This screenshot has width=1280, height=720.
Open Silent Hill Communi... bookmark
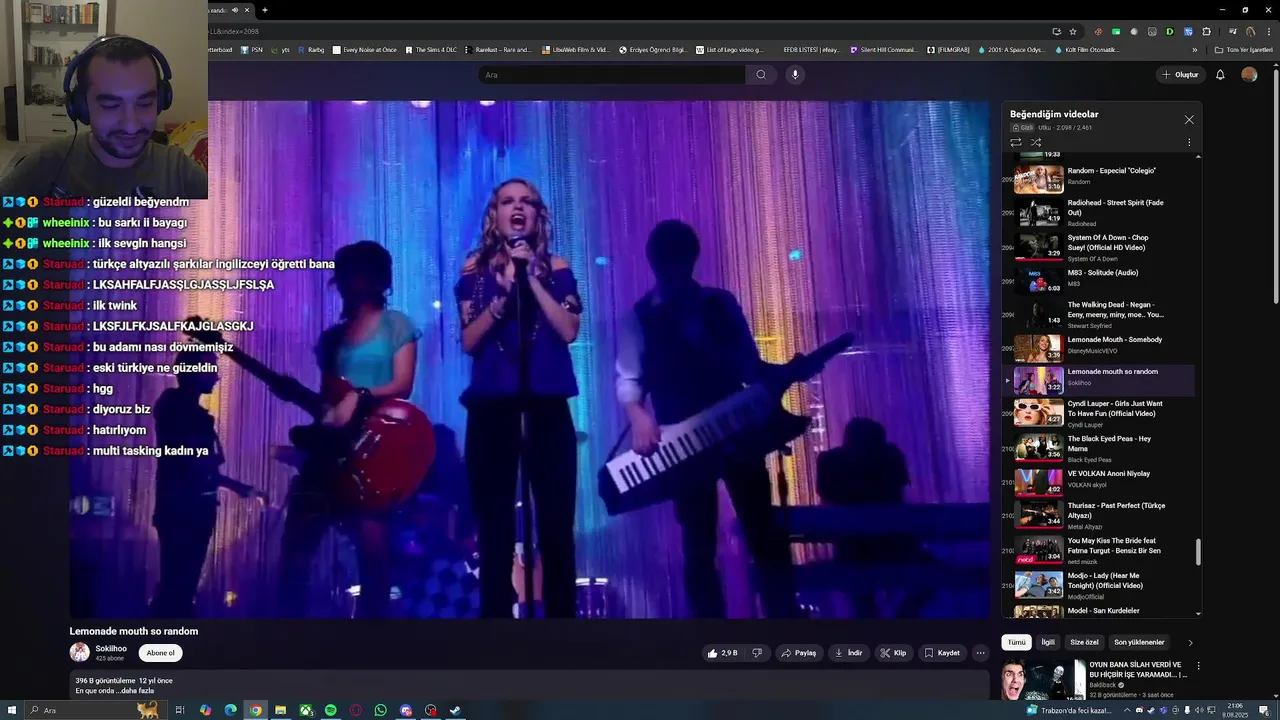[x=883, y=49]
